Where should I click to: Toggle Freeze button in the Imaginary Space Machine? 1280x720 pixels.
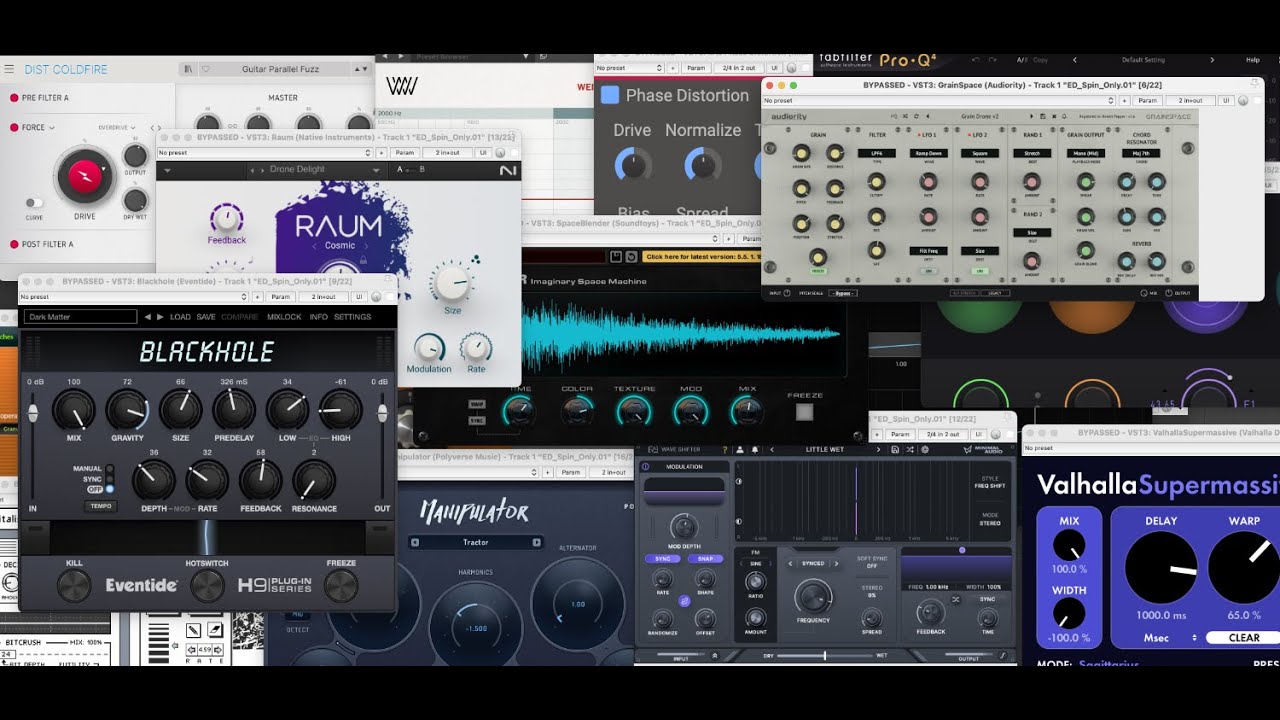tap(804, 412)
